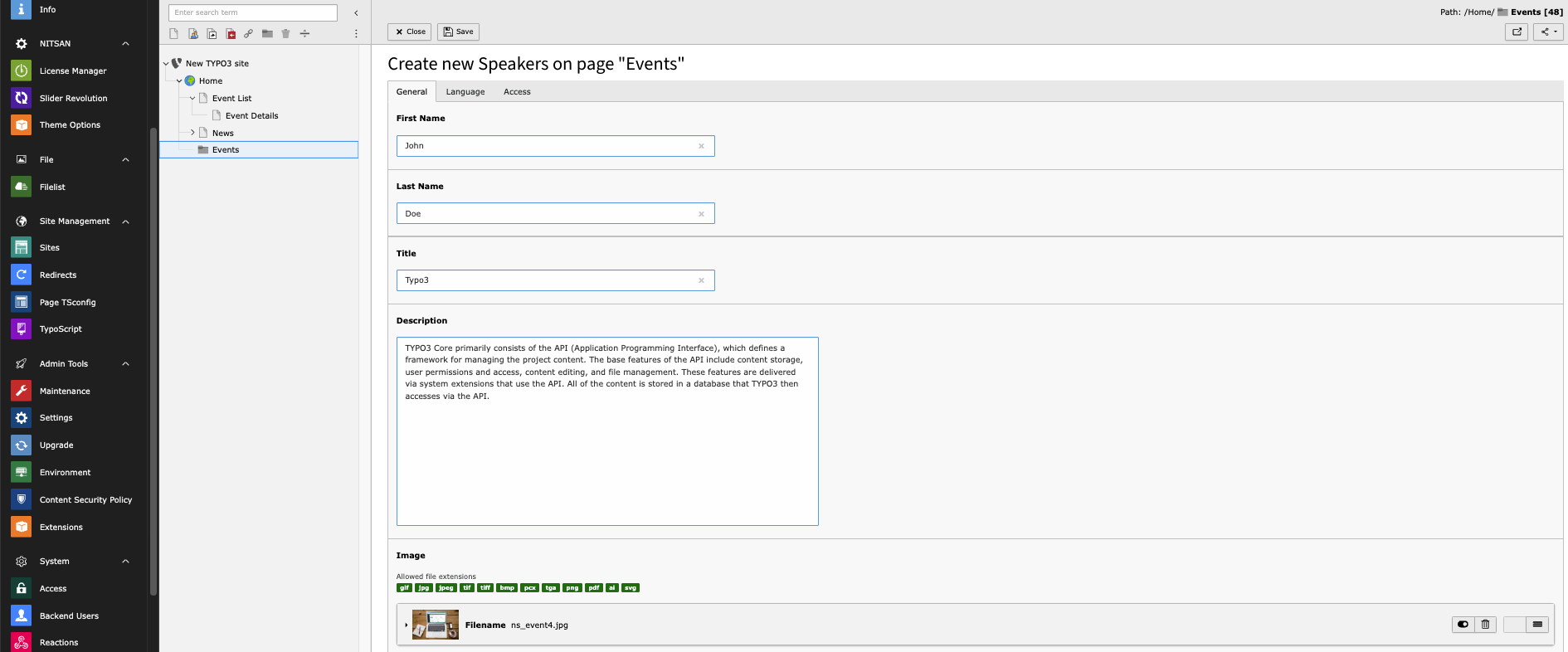
Task: Toggle visibility of ns_event4.jpg image
Action: tap(1463, 625)
